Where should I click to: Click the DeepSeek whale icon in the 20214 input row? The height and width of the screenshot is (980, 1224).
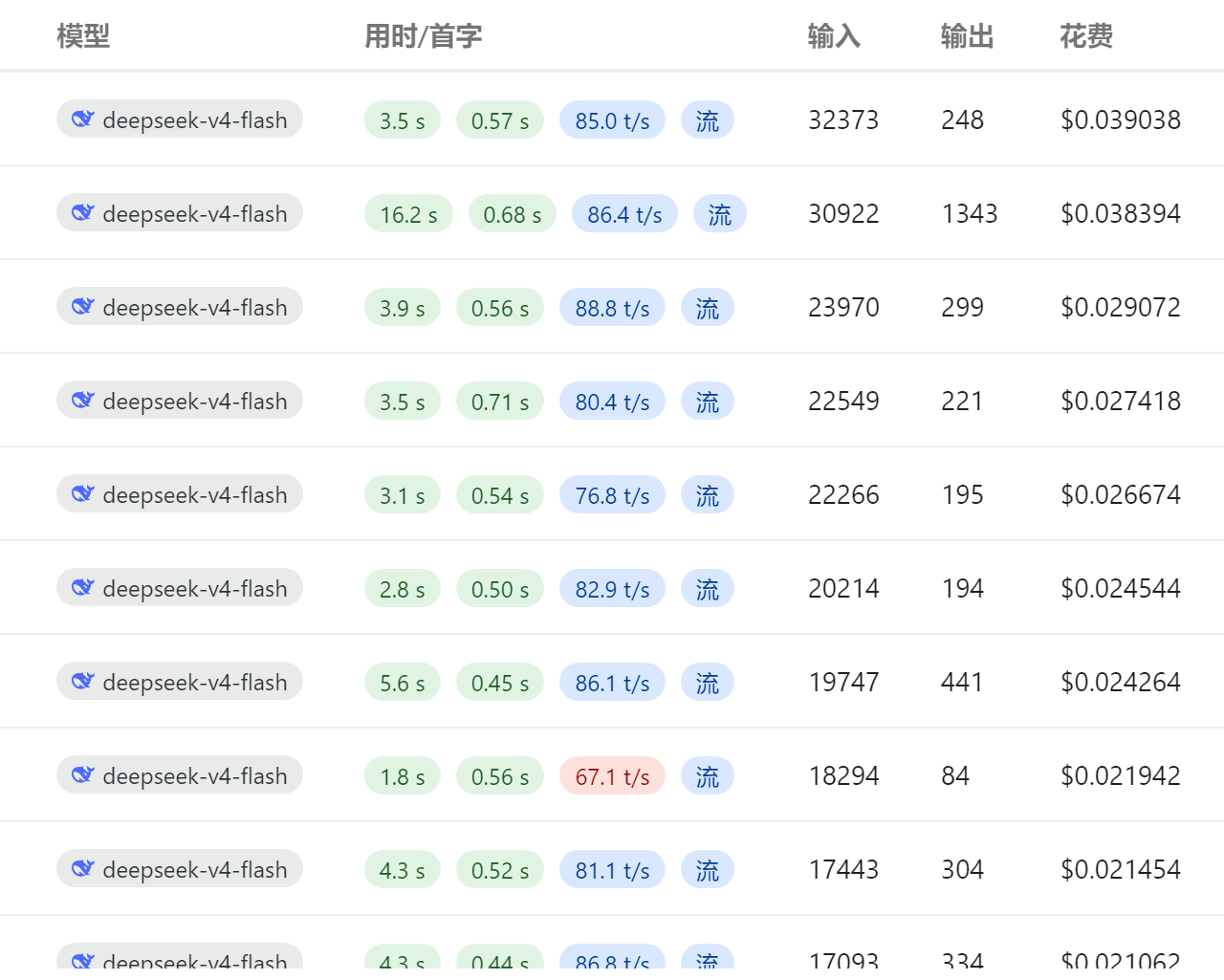click(83, 588)
